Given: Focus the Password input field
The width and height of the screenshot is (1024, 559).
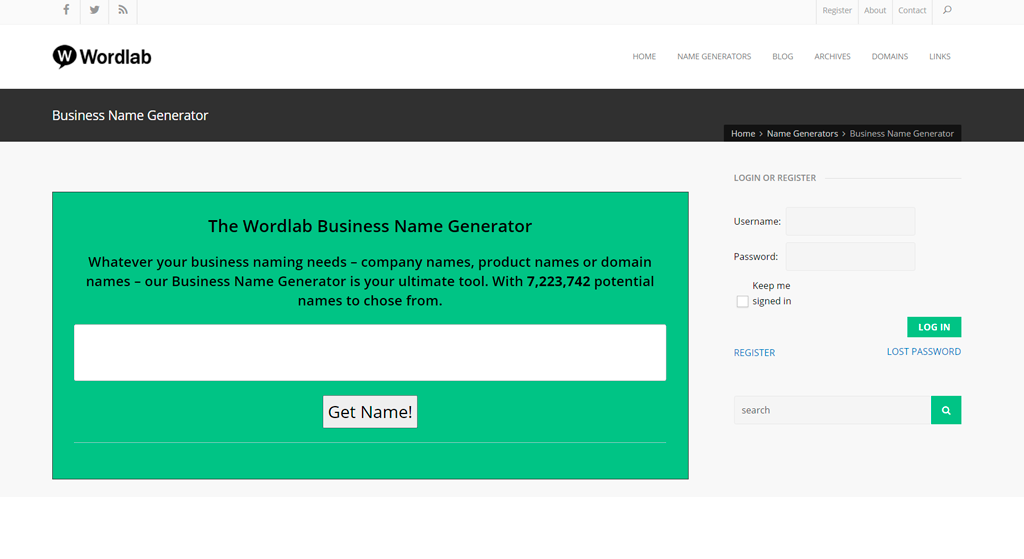Looking at the screenshot, I should (x=850, y=257).
